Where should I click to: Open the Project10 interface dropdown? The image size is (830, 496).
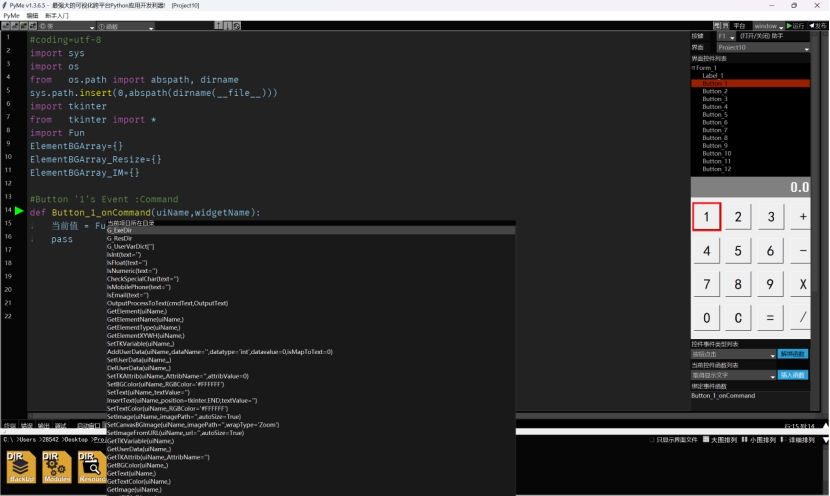click(x=763, y=48)
